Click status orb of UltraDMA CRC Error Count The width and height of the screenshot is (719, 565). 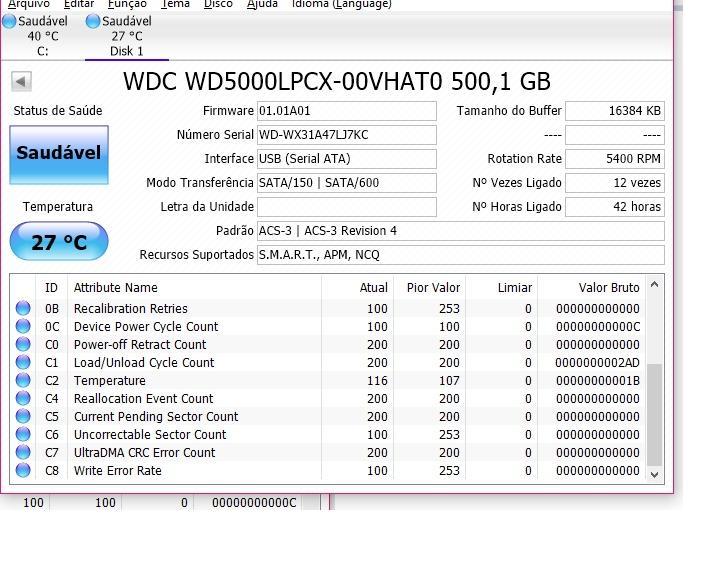click(23, 452)
